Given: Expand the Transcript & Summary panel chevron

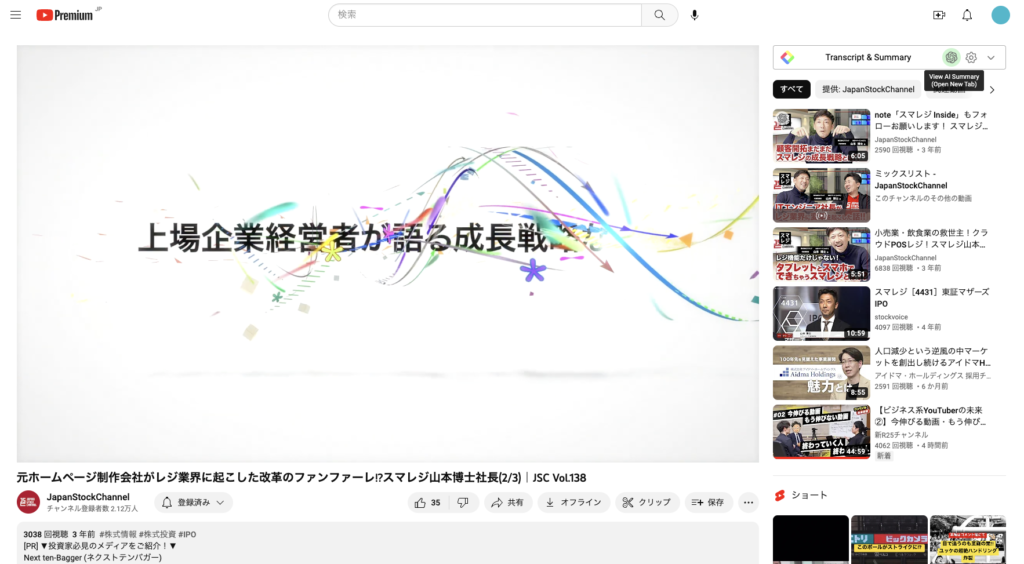Looking at the screenshot, I should (x=991, y=58).
